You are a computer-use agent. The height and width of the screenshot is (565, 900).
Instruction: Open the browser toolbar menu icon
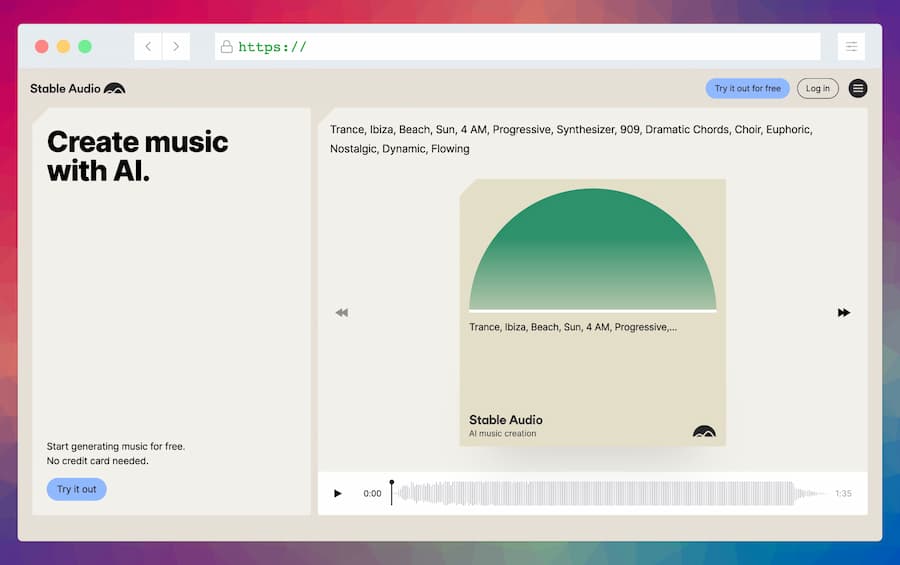[x=851, y=47]
